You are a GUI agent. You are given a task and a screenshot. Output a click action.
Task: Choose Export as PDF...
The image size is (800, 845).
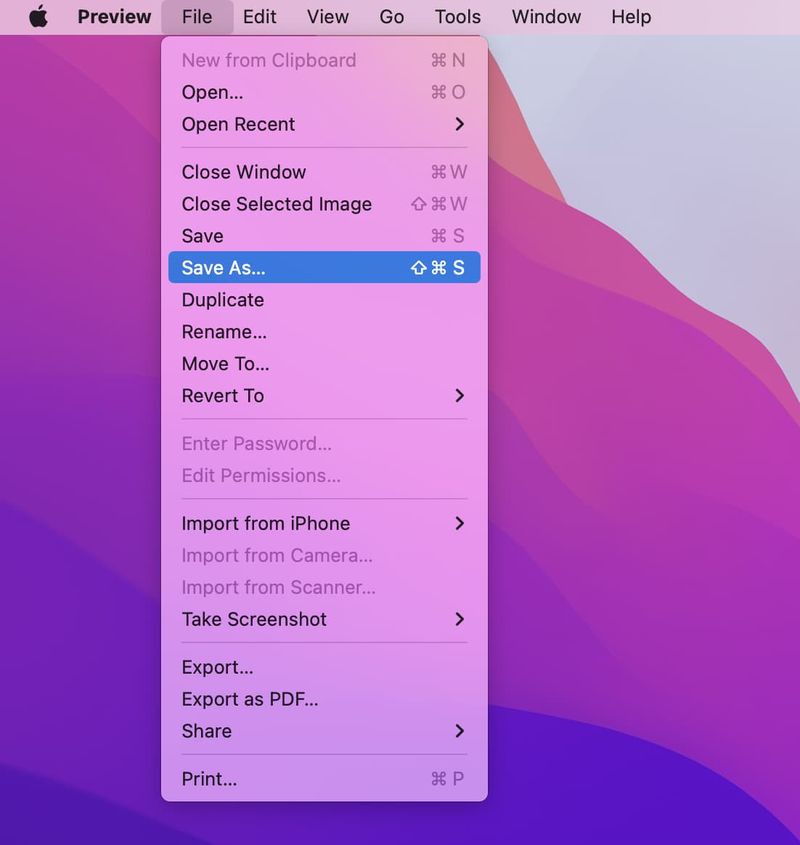(324, 699)
